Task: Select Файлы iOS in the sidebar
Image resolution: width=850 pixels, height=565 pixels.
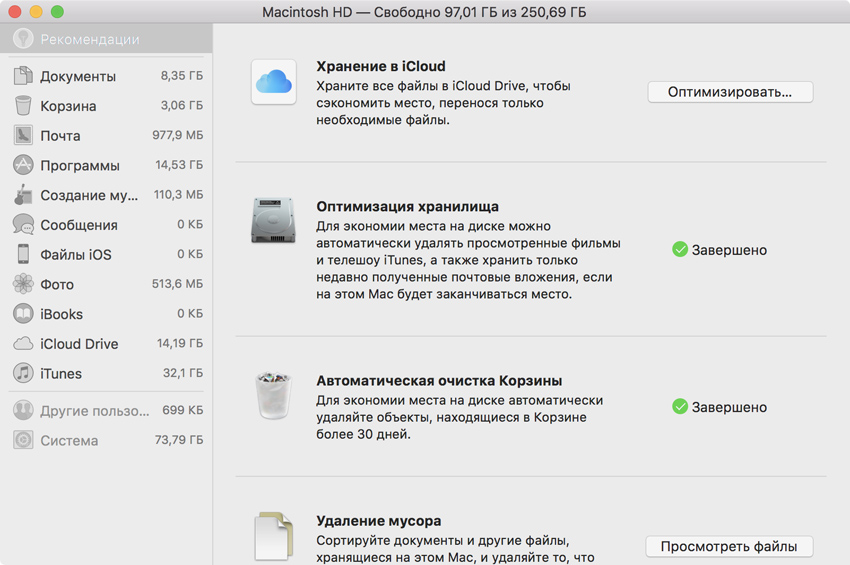Action: click(75, 255)
